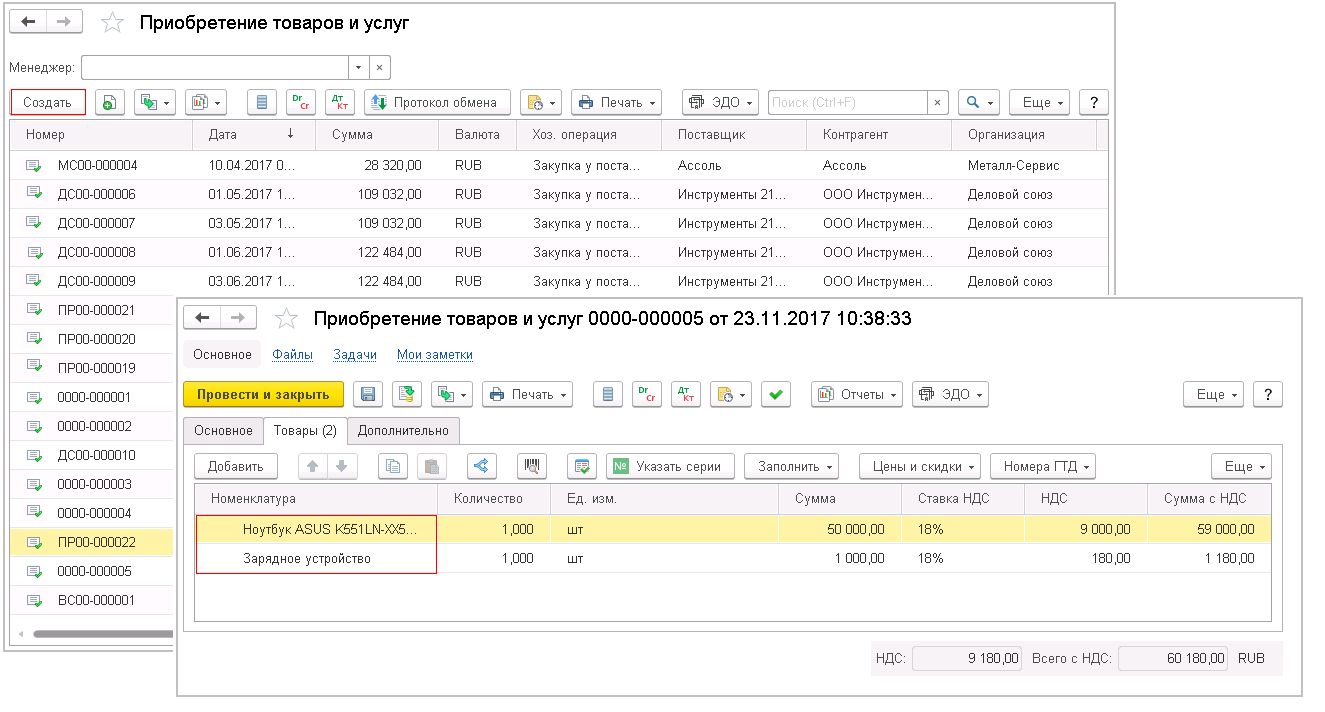Click the Создать button

[48, 102]
